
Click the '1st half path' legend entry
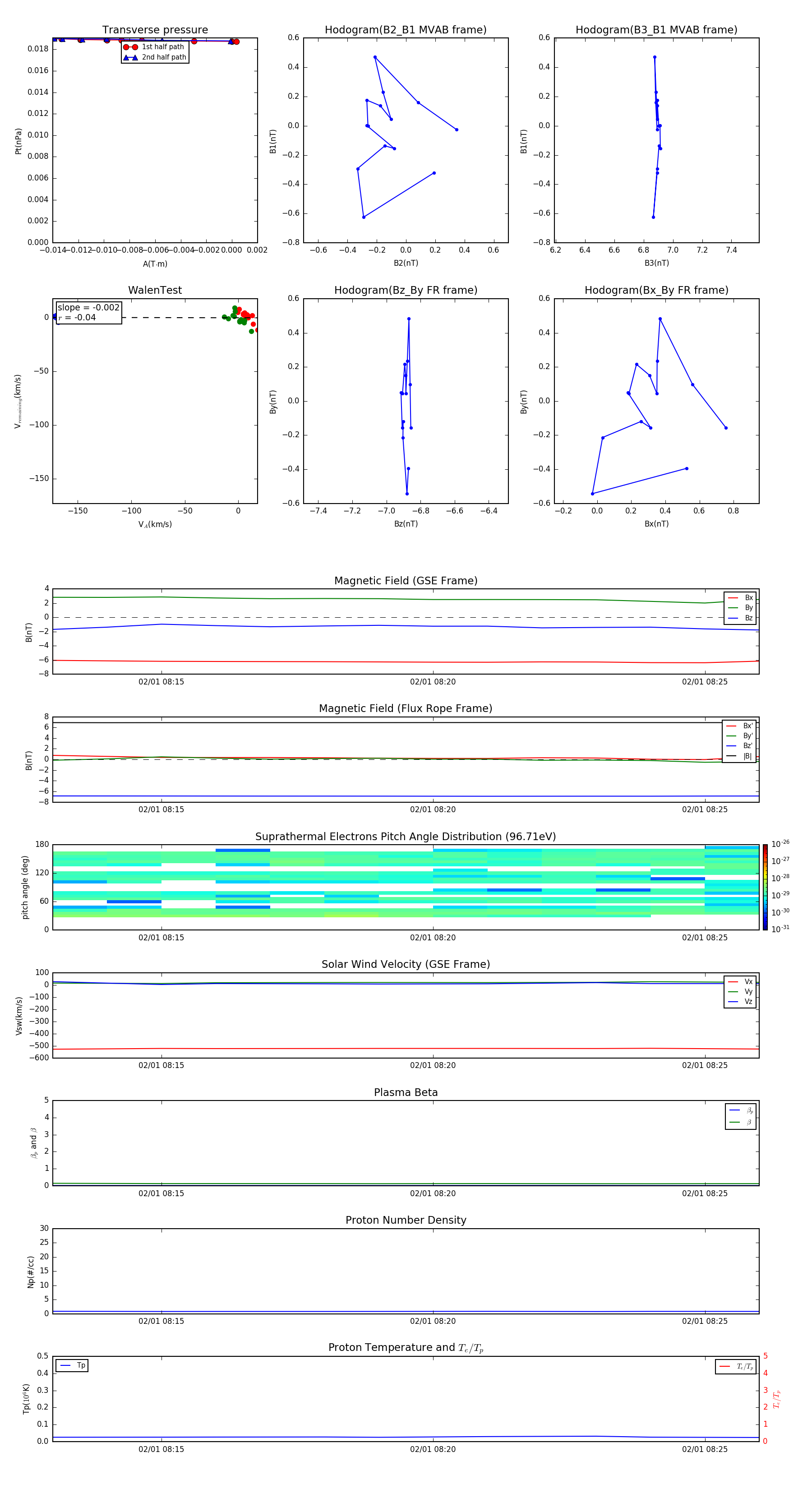pos(154,47)
